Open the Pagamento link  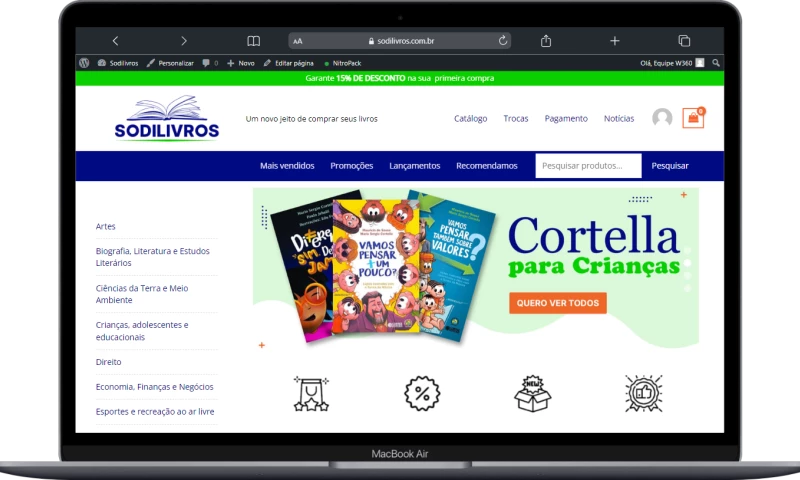pyautogui.click(x=566, y=118)
